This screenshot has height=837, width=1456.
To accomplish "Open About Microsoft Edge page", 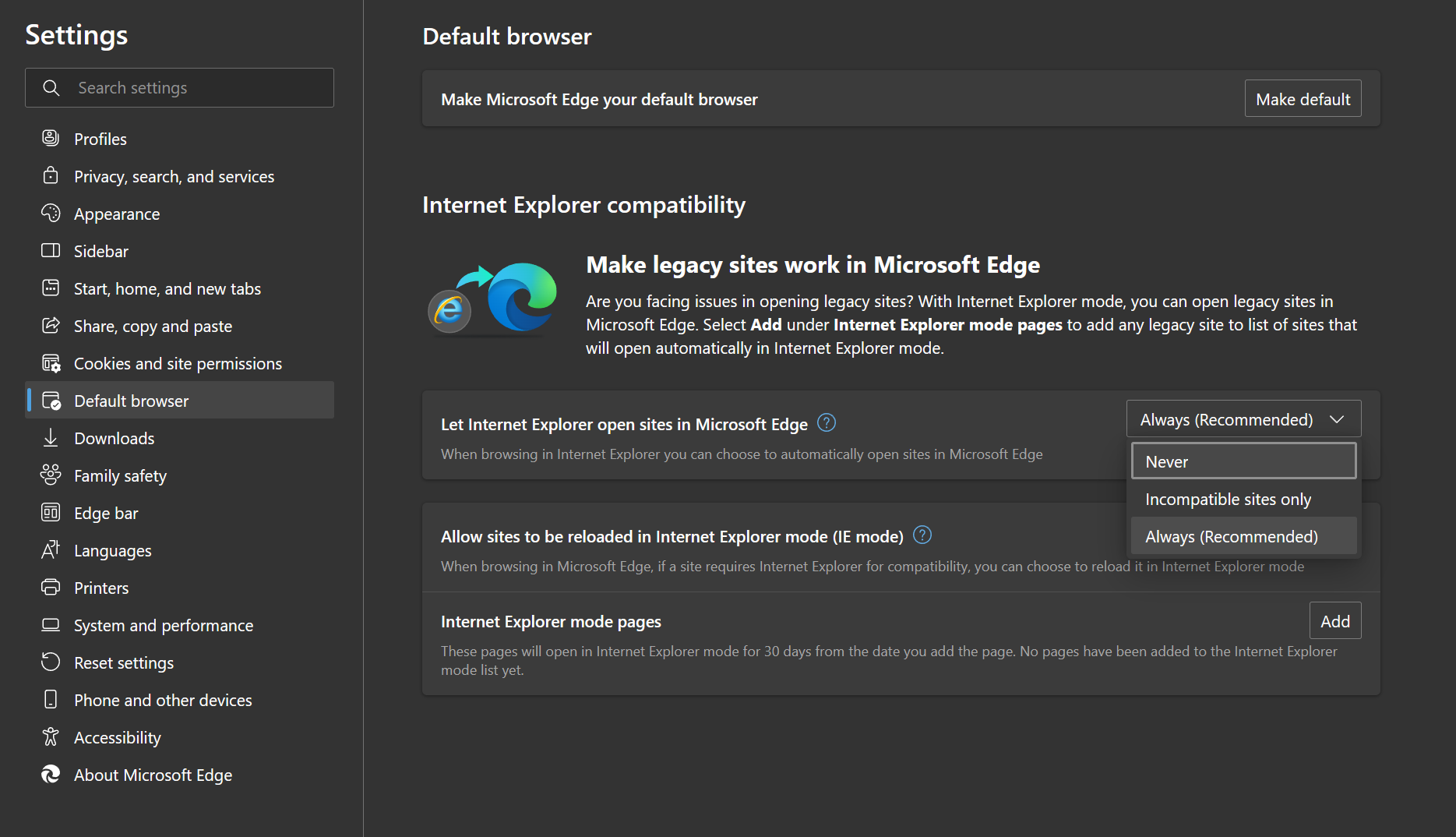I will (x=179, y=775).
